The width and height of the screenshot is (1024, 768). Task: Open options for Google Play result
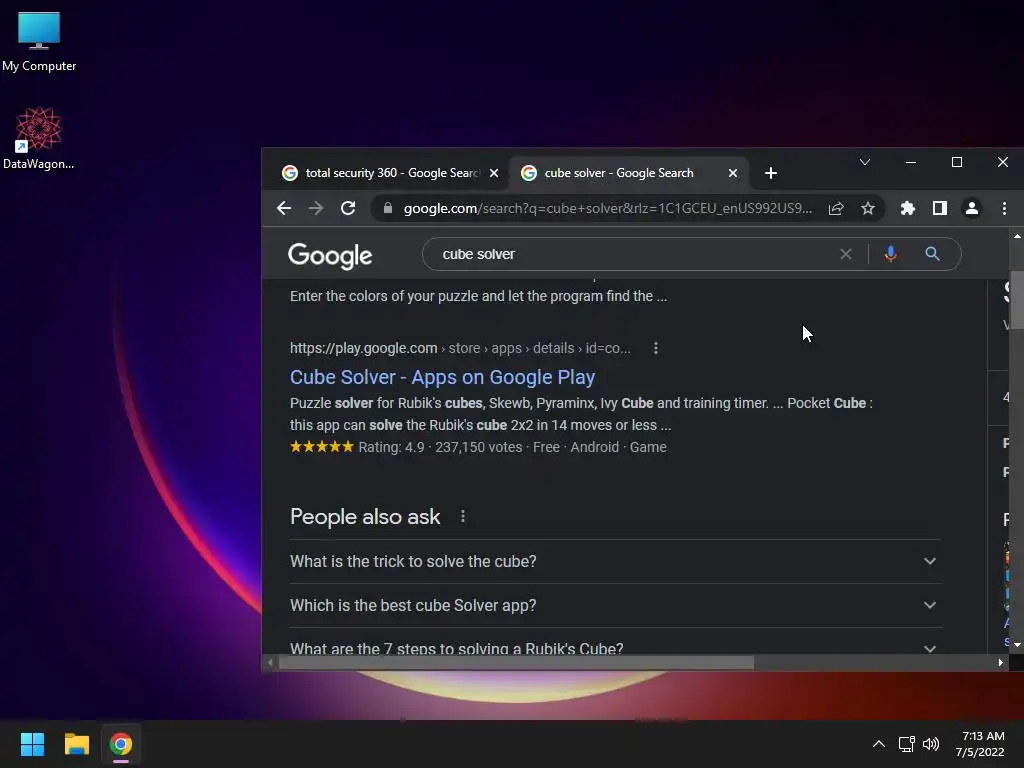[656, 348]
